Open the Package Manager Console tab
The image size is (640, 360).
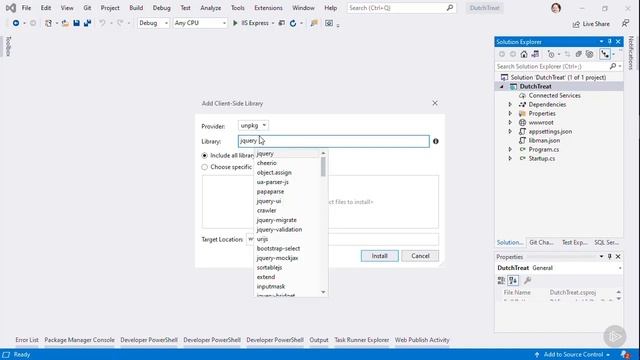(x=80, y=340)
